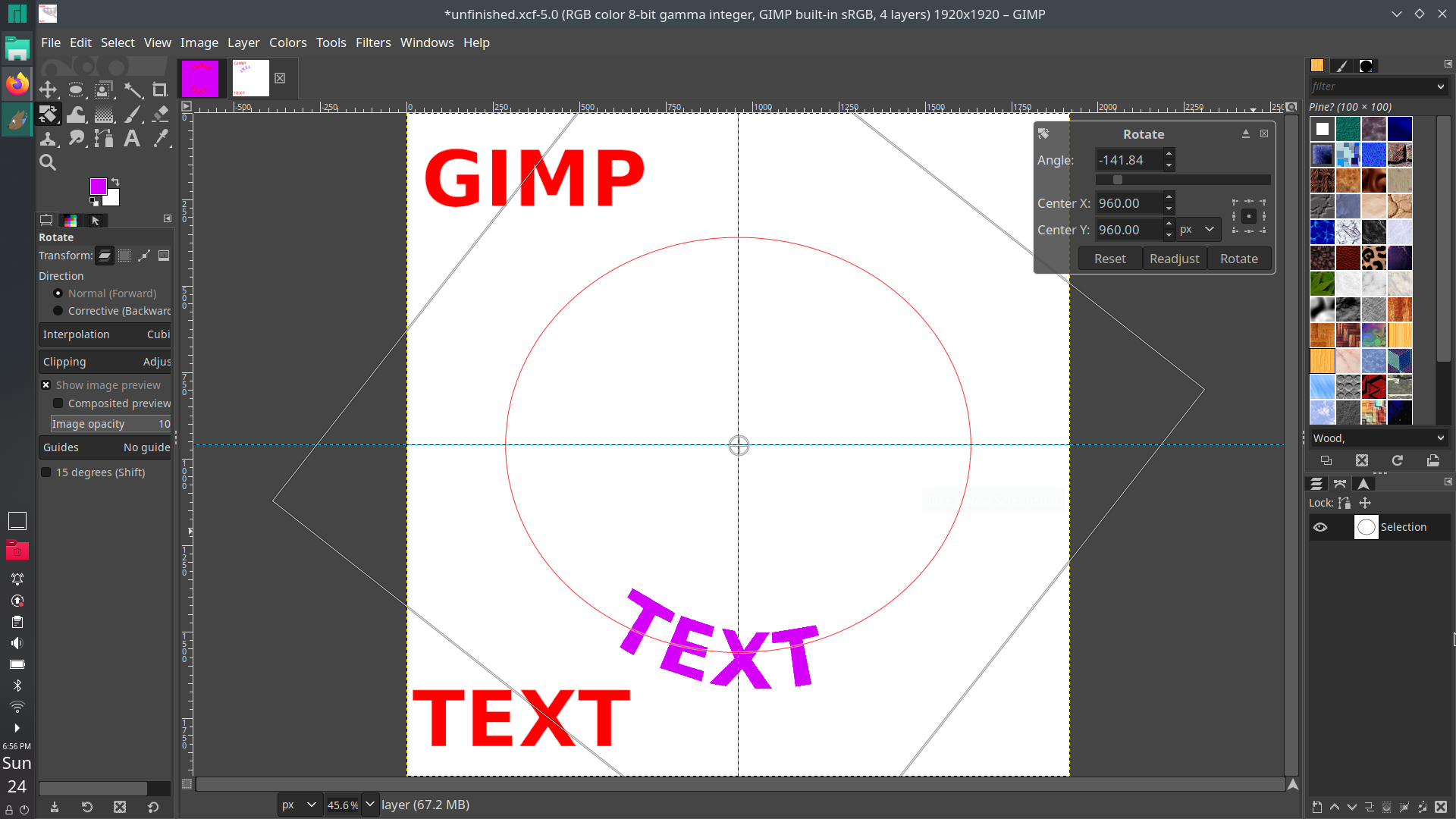Select the Ellipse Select tool
This screenshot has width=1456, height=819.
coord(76,90)
